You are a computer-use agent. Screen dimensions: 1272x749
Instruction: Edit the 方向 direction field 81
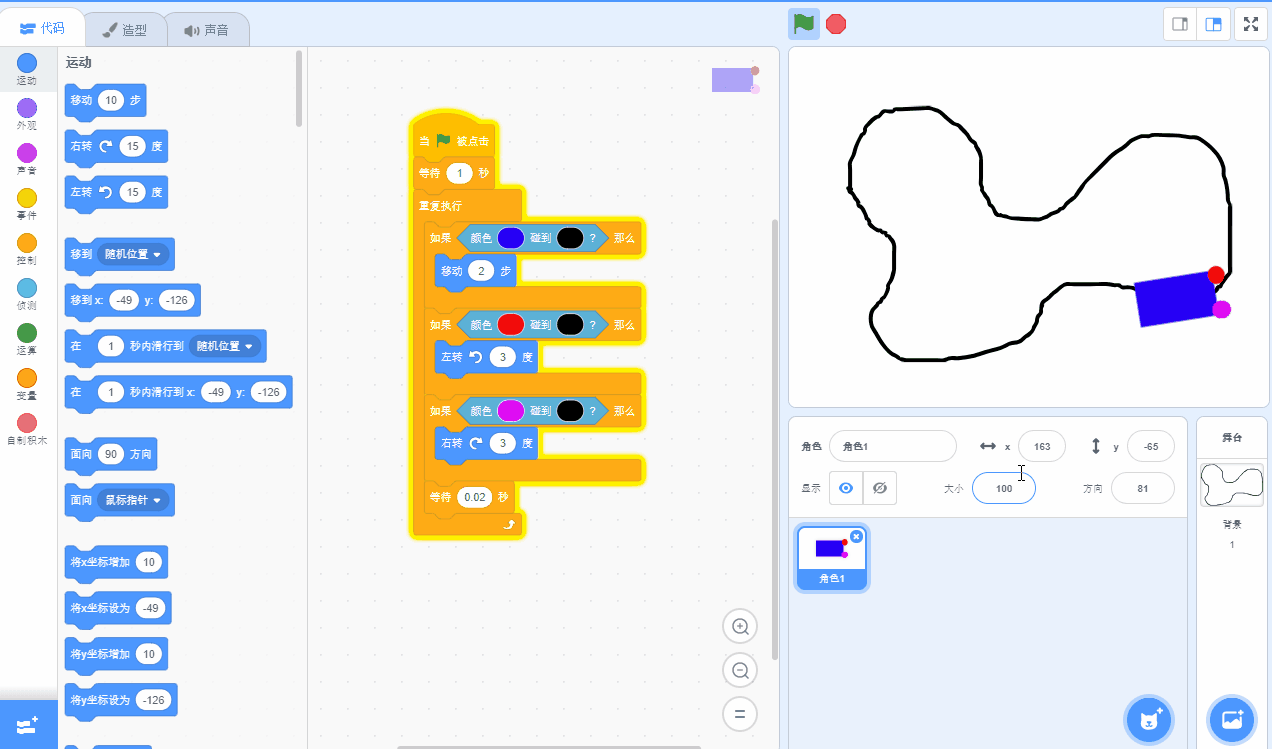point(1143,488)
